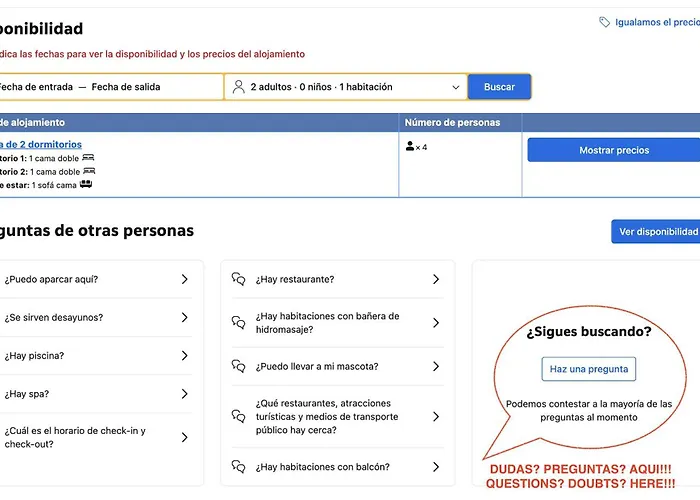Click the price tag icon
700x500 pixels.
(604, 22)
